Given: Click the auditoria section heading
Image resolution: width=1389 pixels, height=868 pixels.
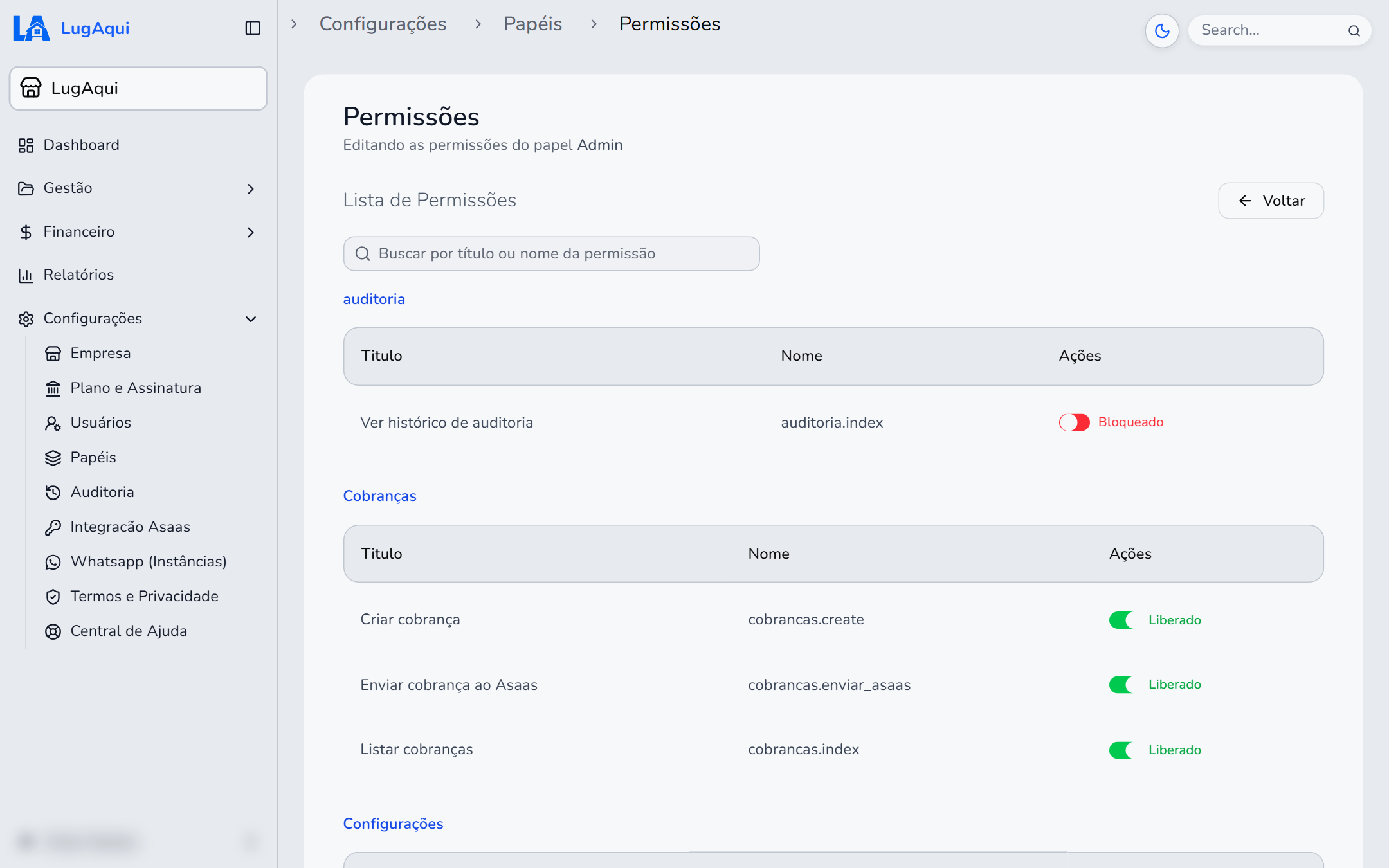Looking at the screenshot, I should [x=374, y=299].
